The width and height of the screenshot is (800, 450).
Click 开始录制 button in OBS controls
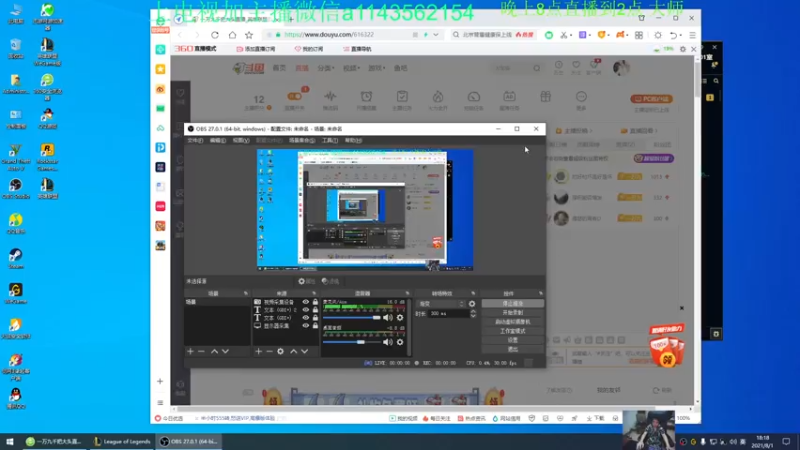click(x=512, y=313)
